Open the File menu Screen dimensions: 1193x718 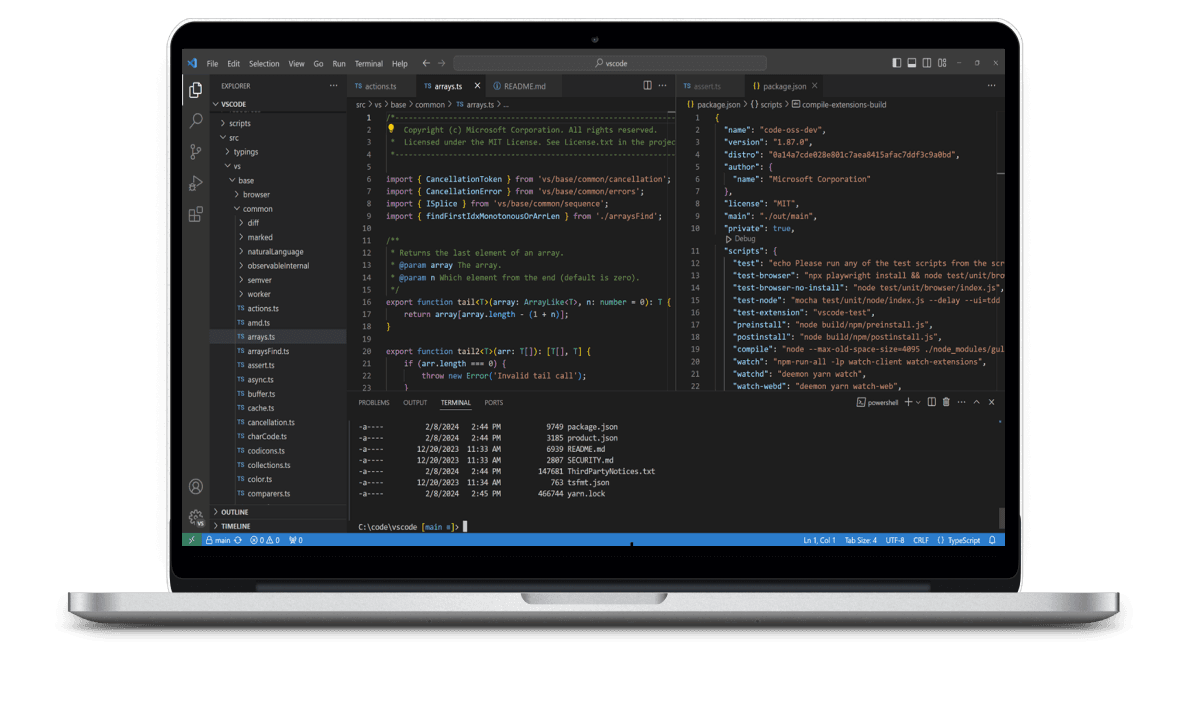pyautogui.click(x=212, y=64)
